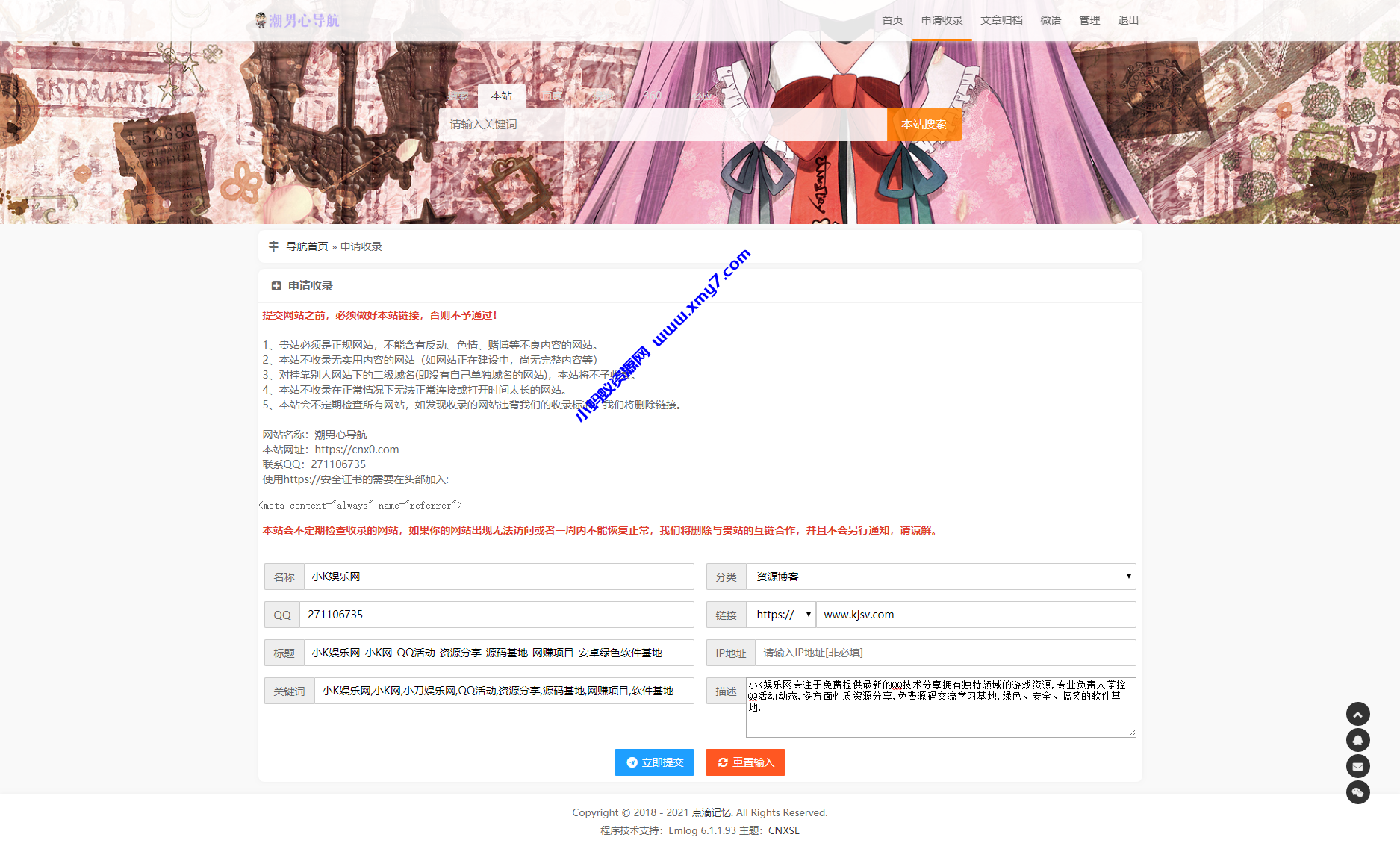Open the 管理 navigation item
Image resolution: width=1400 pixels, height=849 pixels.
pos(1089,20)
